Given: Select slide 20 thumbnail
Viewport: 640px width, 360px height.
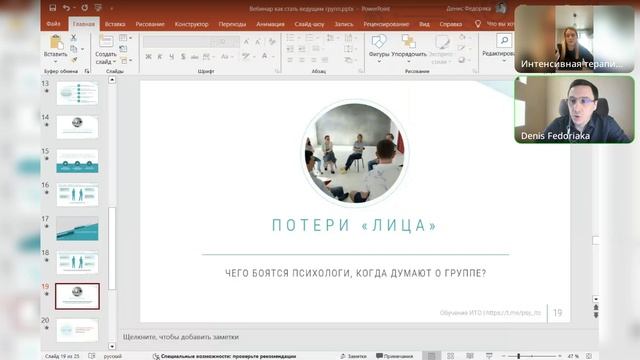Looking at the screenshot, I should (x=77, y=330).
